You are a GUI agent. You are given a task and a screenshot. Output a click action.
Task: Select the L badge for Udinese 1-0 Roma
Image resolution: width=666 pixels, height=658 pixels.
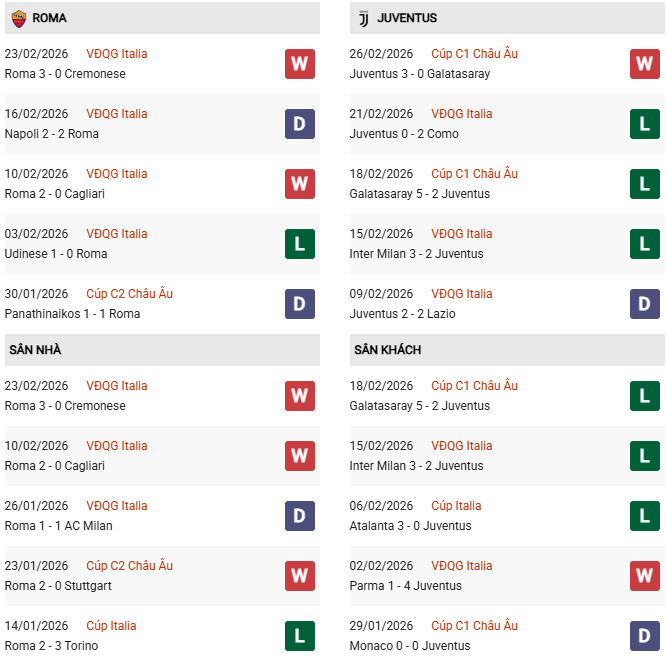(x=299, y=244)
